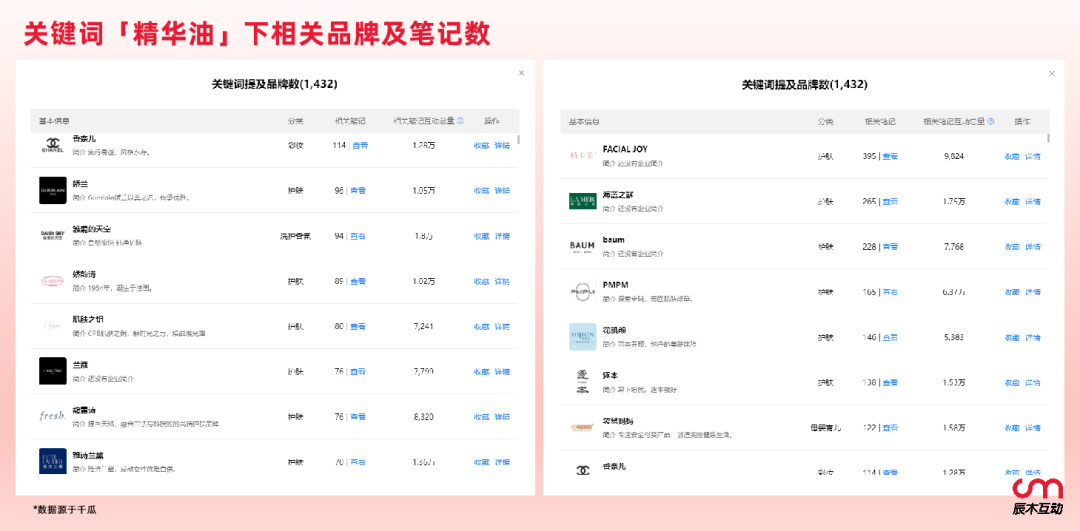Screen dimensions: 1080x531
Task: Click 详情 in the 娇韵诗 row
Action: coord(502,281)
